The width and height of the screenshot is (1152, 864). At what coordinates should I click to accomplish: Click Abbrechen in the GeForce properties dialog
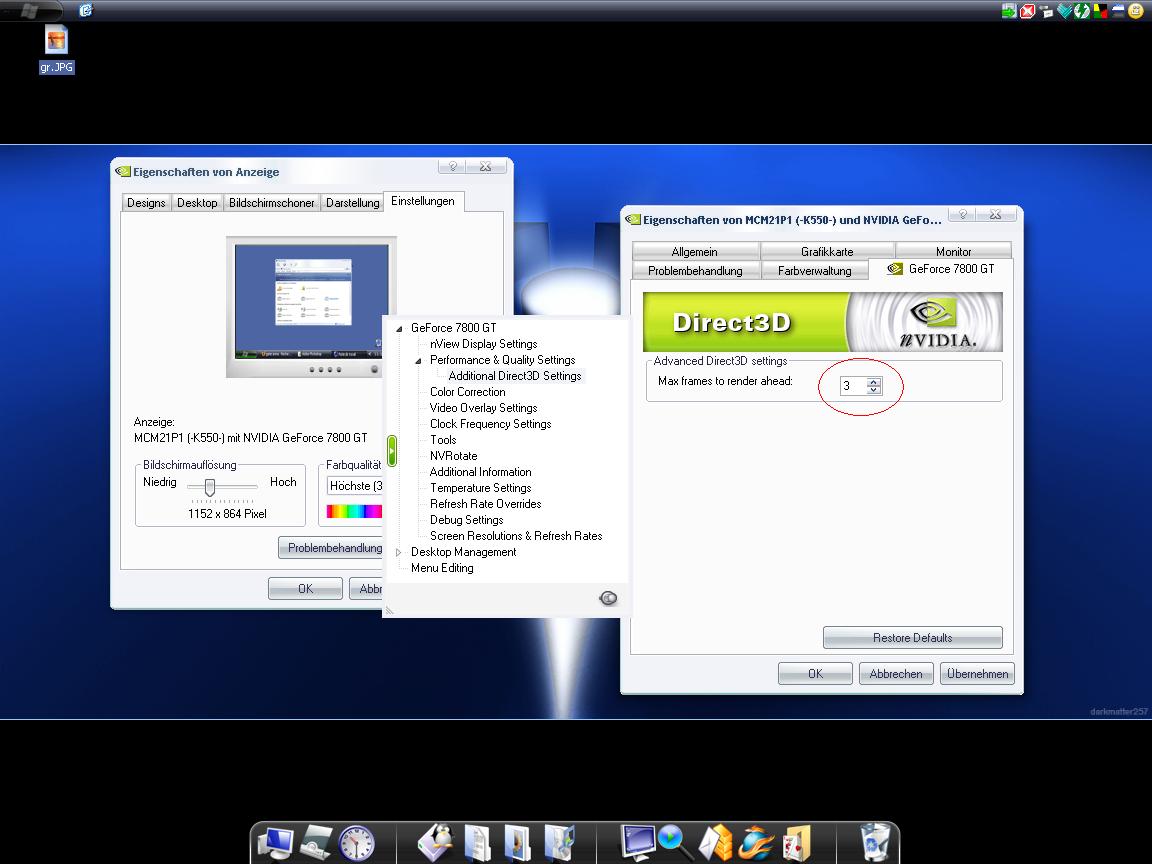tap(896, 674)
